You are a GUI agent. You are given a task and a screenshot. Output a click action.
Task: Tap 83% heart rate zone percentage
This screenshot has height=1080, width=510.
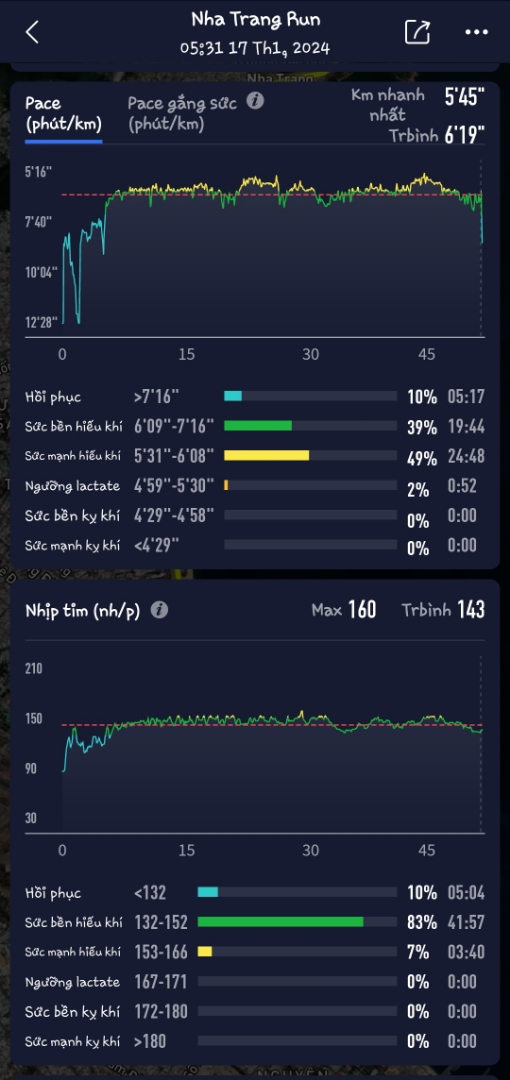point(422,923)
